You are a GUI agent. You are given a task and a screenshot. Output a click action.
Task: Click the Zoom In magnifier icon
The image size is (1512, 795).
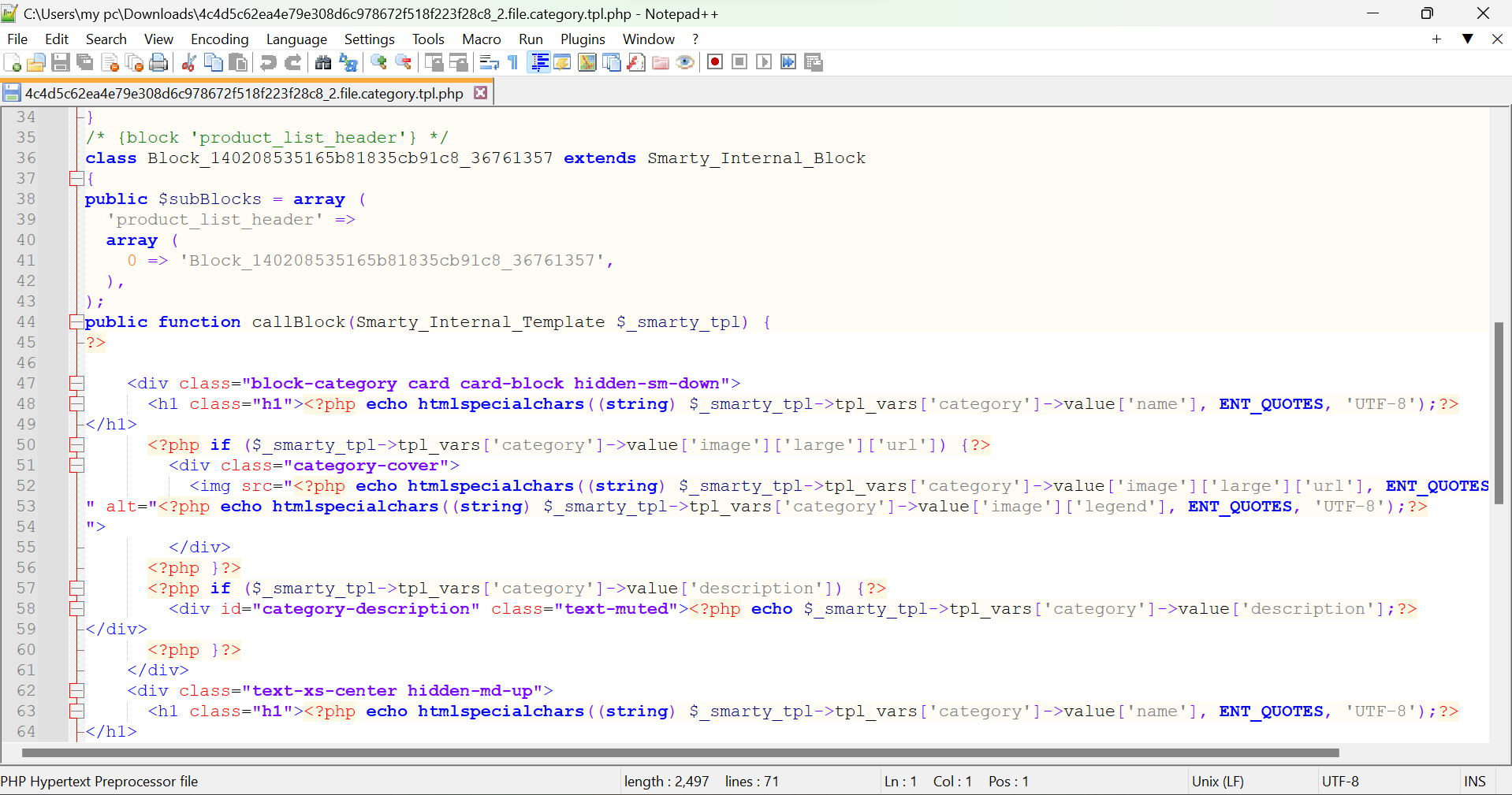pos(379,63)
